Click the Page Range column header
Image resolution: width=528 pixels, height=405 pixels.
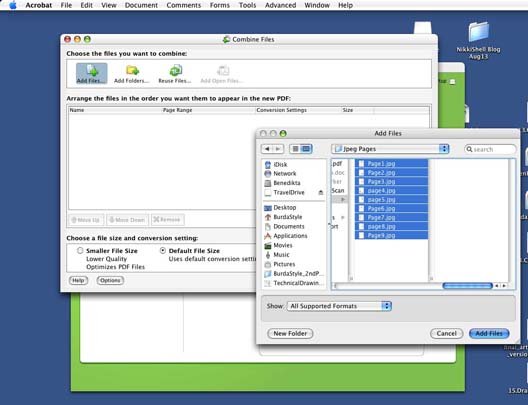208,110
